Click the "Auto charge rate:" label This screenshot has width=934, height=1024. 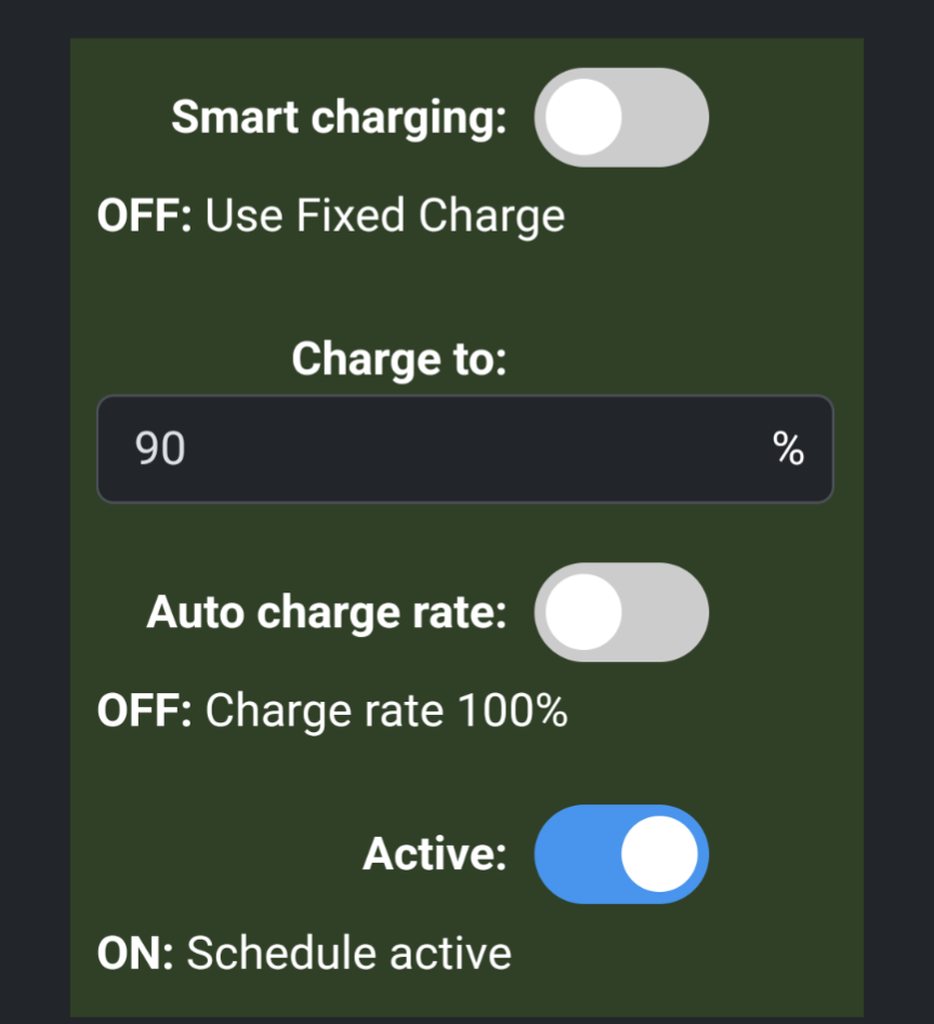point(326,612)
